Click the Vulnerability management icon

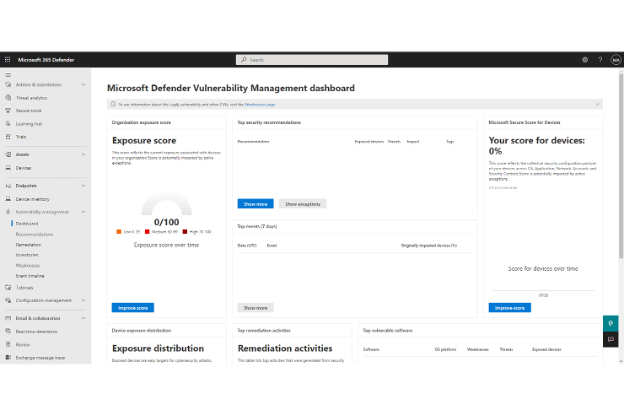tap(8, 212)
